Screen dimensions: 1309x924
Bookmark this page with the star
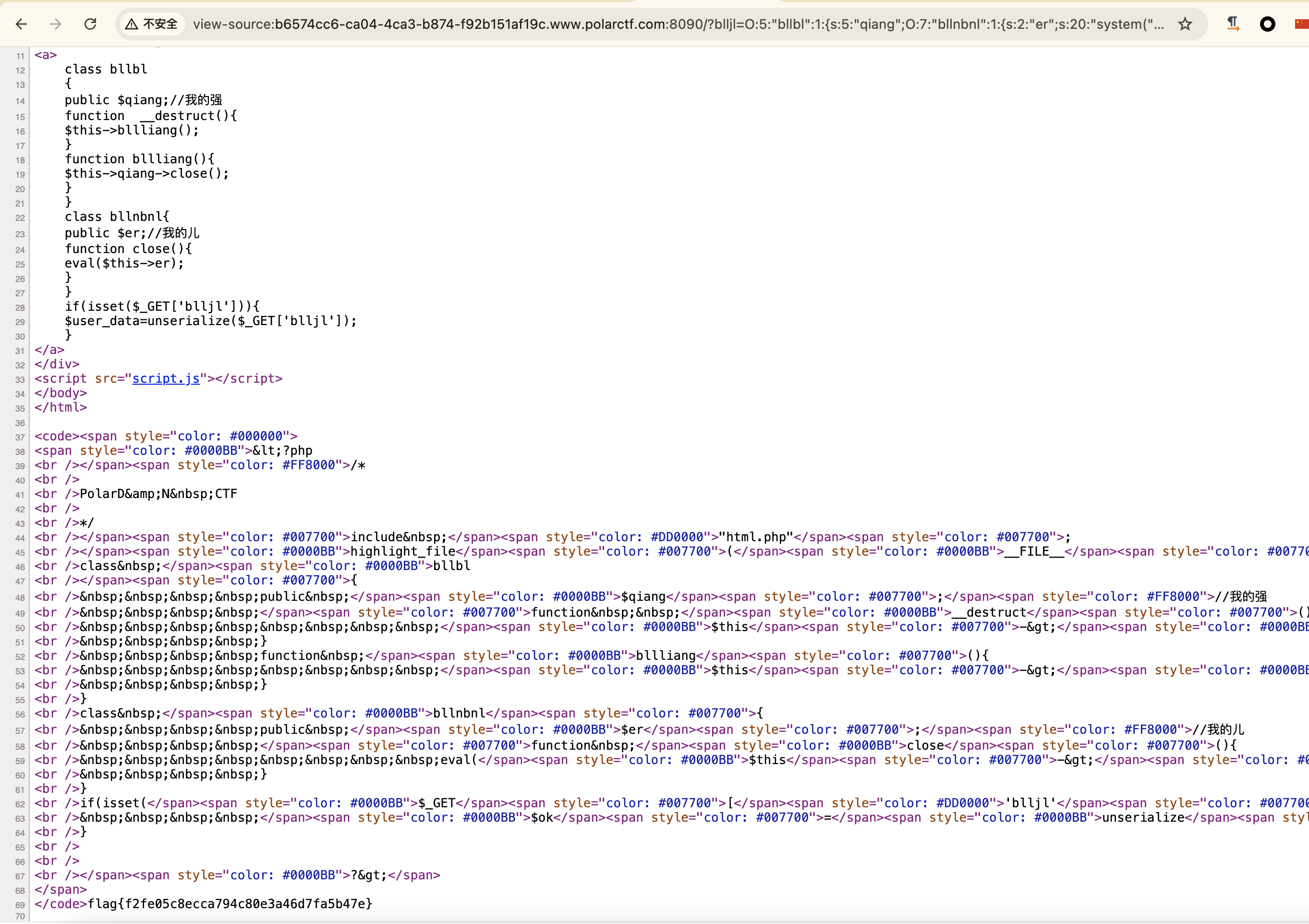tap(1185, 24)
